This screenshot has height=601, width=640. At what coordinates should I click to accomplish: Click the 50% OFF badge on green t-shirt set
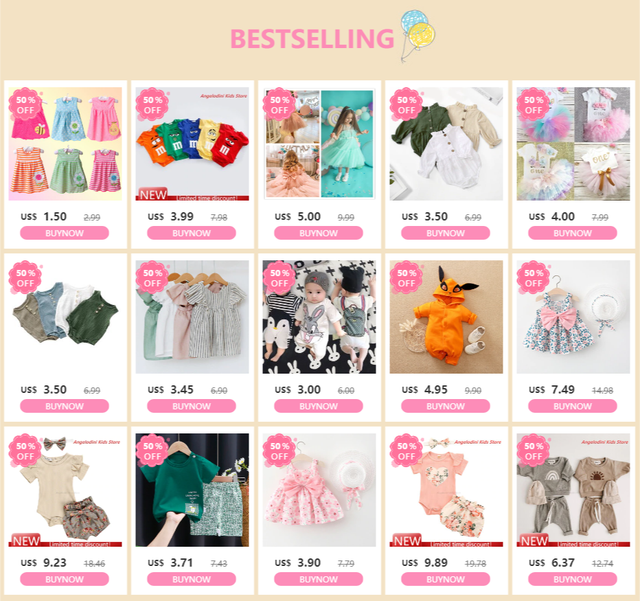tap(153, 451)
